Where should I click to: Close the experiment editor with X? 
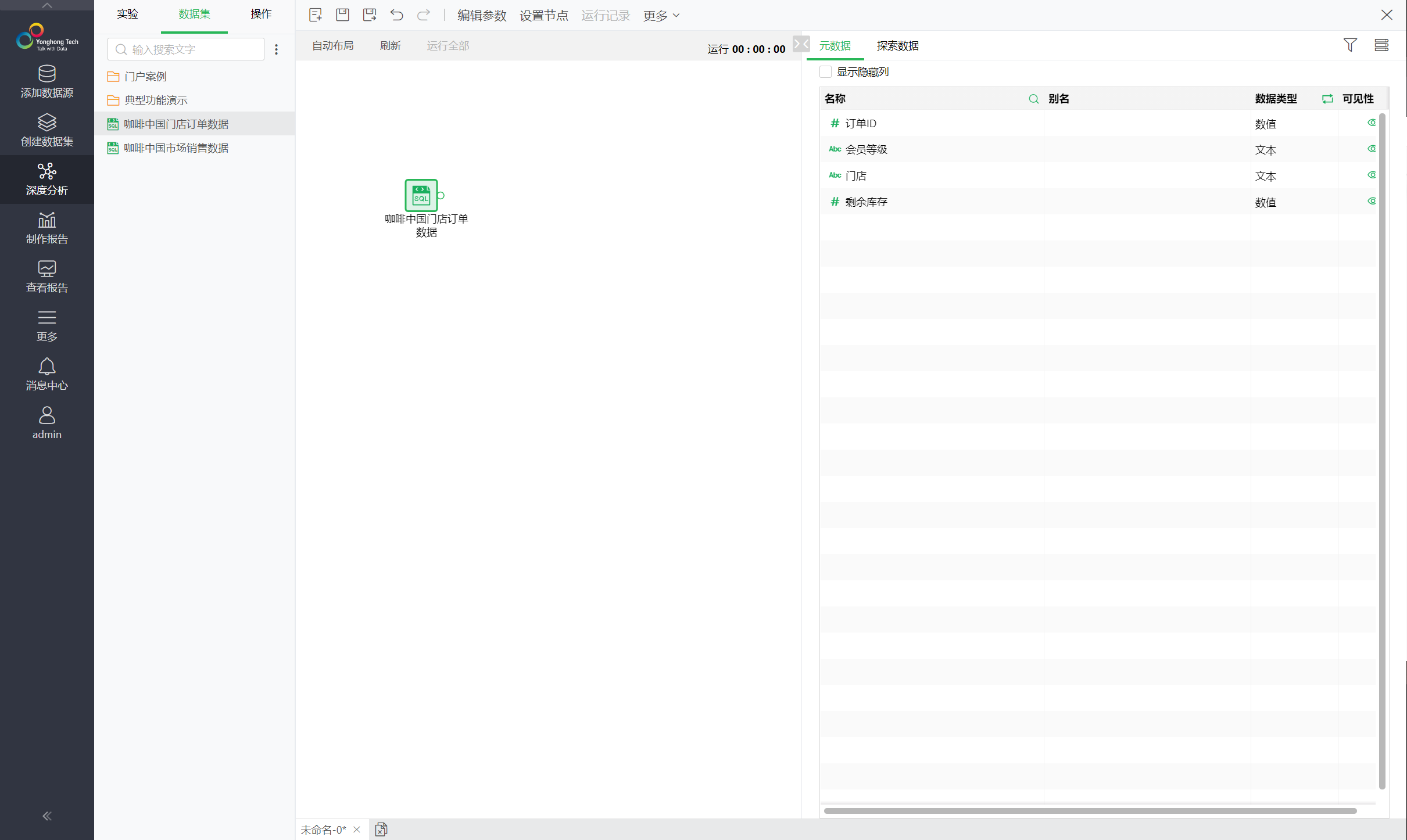1387,15
